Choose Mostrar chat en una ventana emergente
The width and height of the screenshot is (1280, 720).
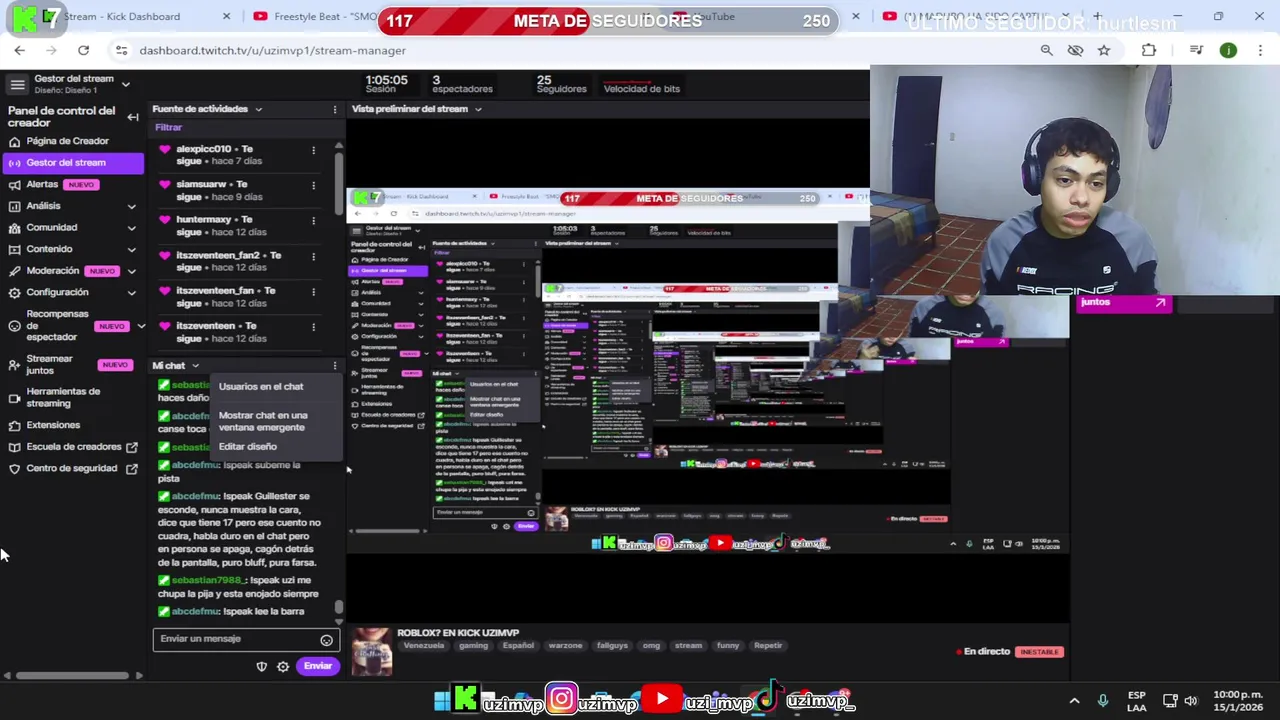[263, 421]
